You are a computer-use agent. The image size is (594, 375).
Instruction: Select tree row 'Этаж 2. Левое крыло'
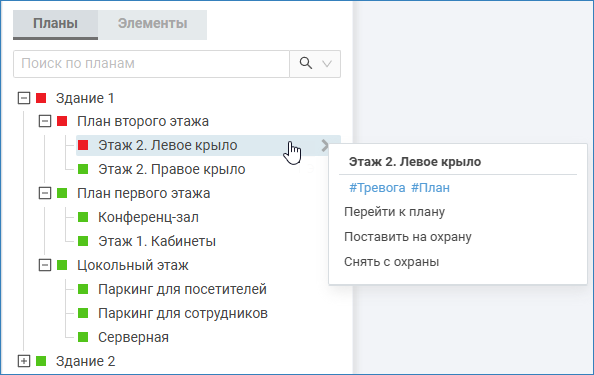(x=208, y=145)
